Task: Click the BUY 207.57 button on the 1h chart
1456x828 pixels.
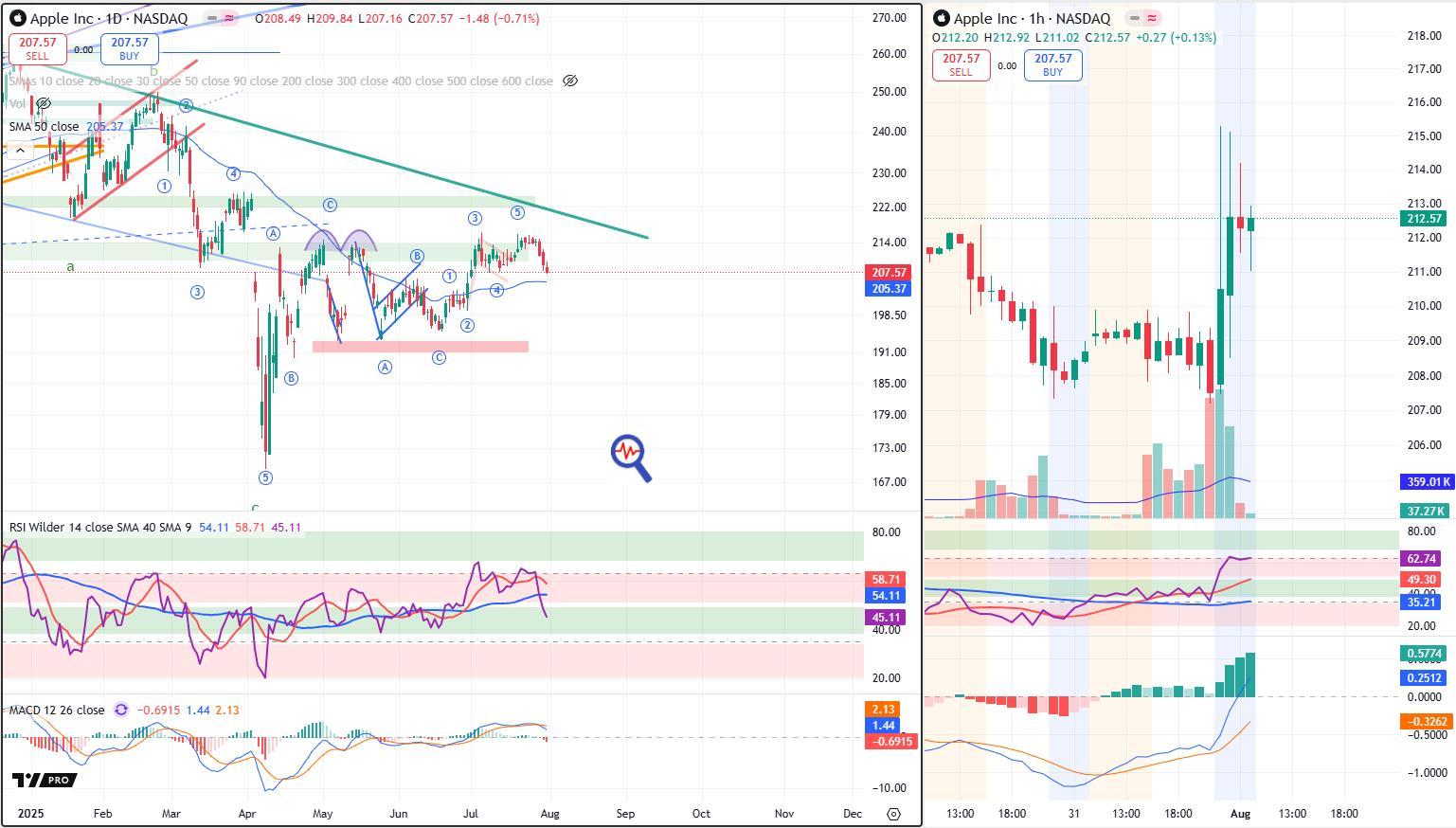Action: pyautogui.click(x=1053, y=65)
